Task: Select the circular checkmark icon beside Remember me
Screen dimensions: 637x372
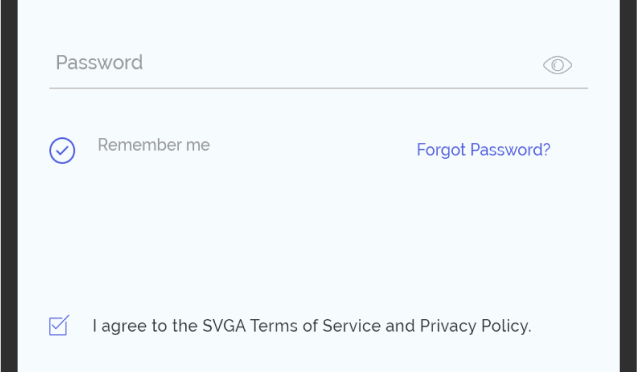Action: (62, 151)
